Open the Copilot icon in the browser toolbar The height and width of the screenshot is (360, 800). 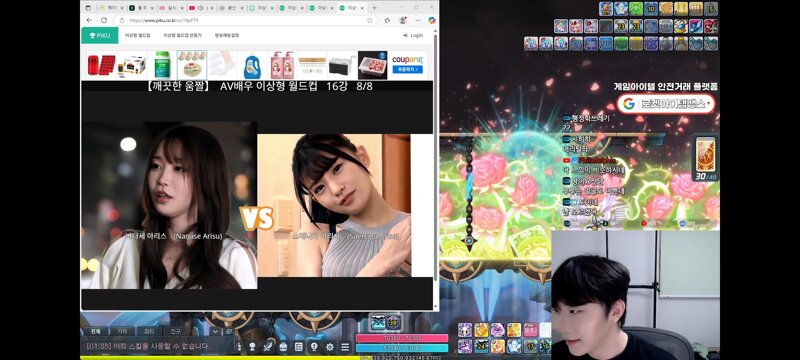pos(432,20)
